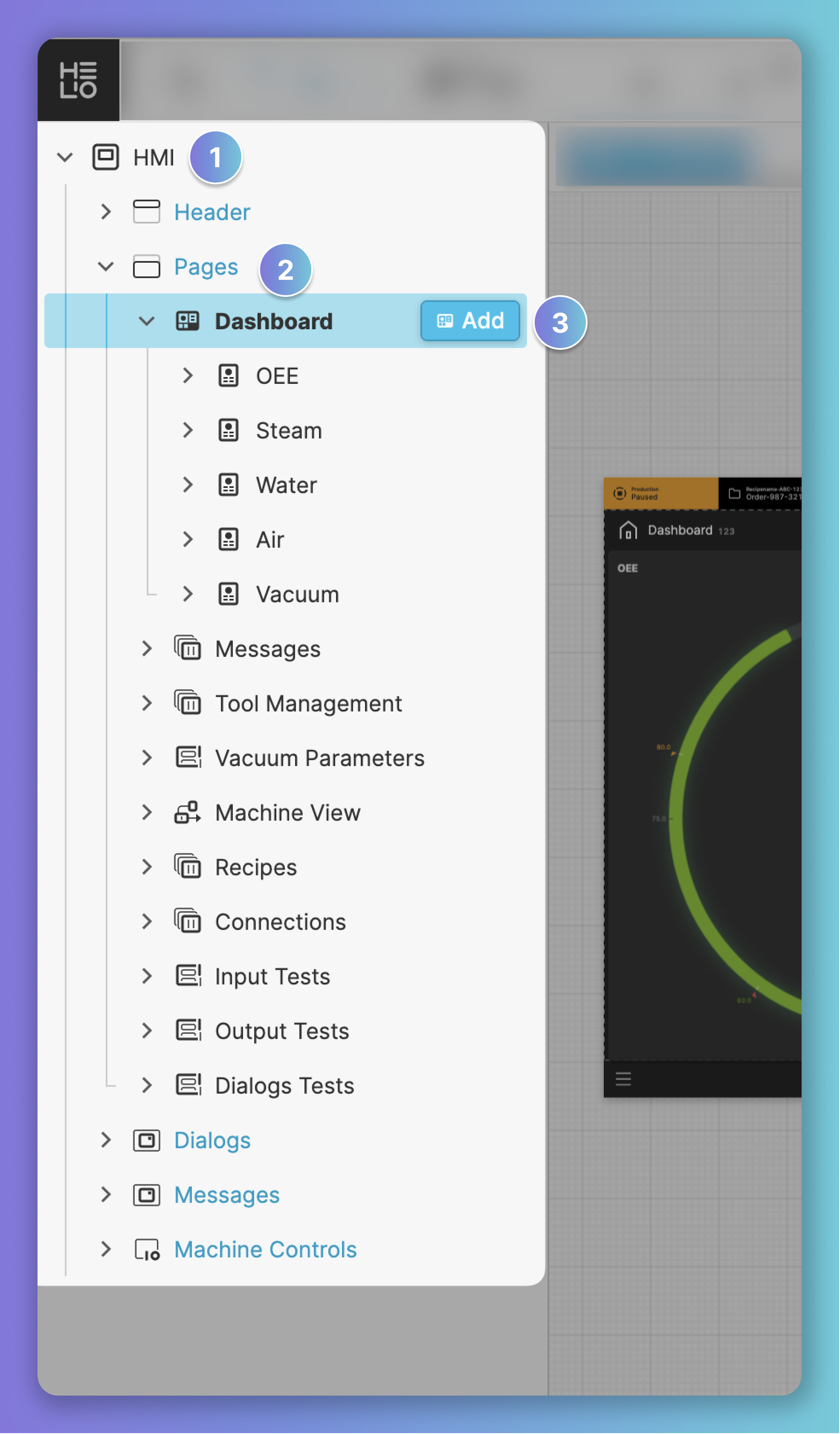Click the Recipes page icon

point(187,867)
